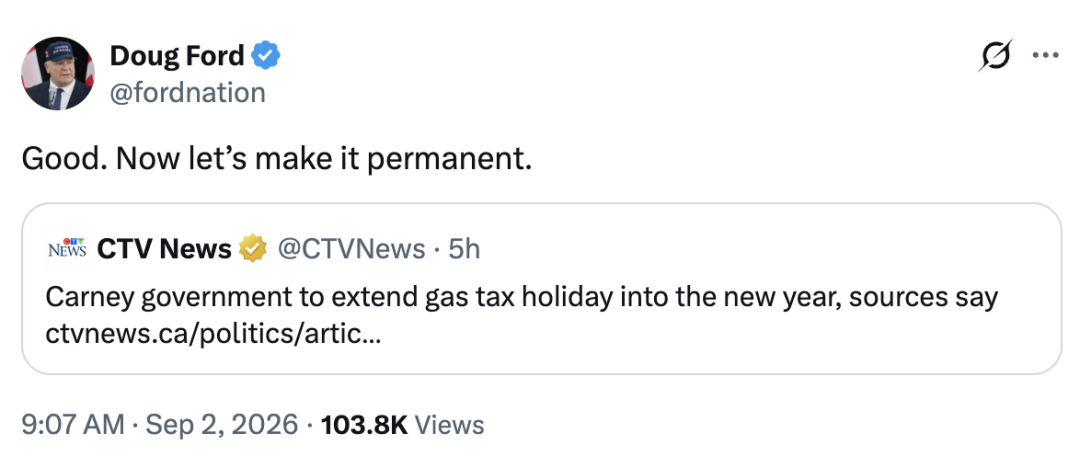Screen dimensions: 1080x456
Task: Open the CTV News logo avatar
Action: [67, 249]
